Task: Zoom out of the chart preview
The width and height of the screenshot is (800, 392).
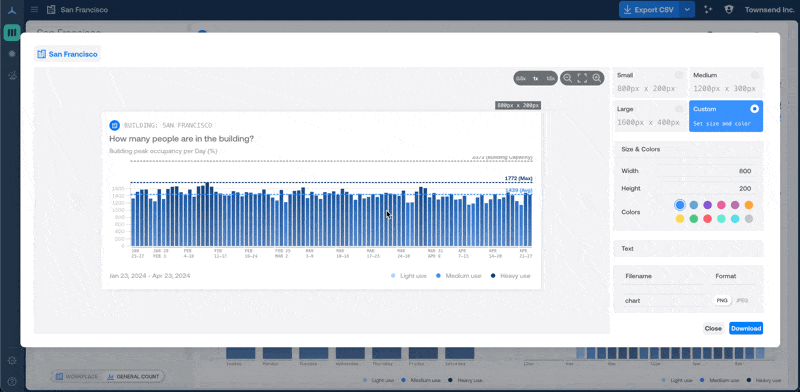Action: (x=567, y=78)
